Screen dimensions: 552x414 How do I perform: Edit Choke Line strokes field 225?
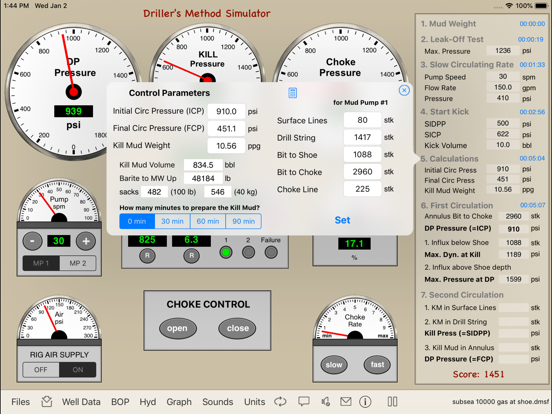point(363,189)
